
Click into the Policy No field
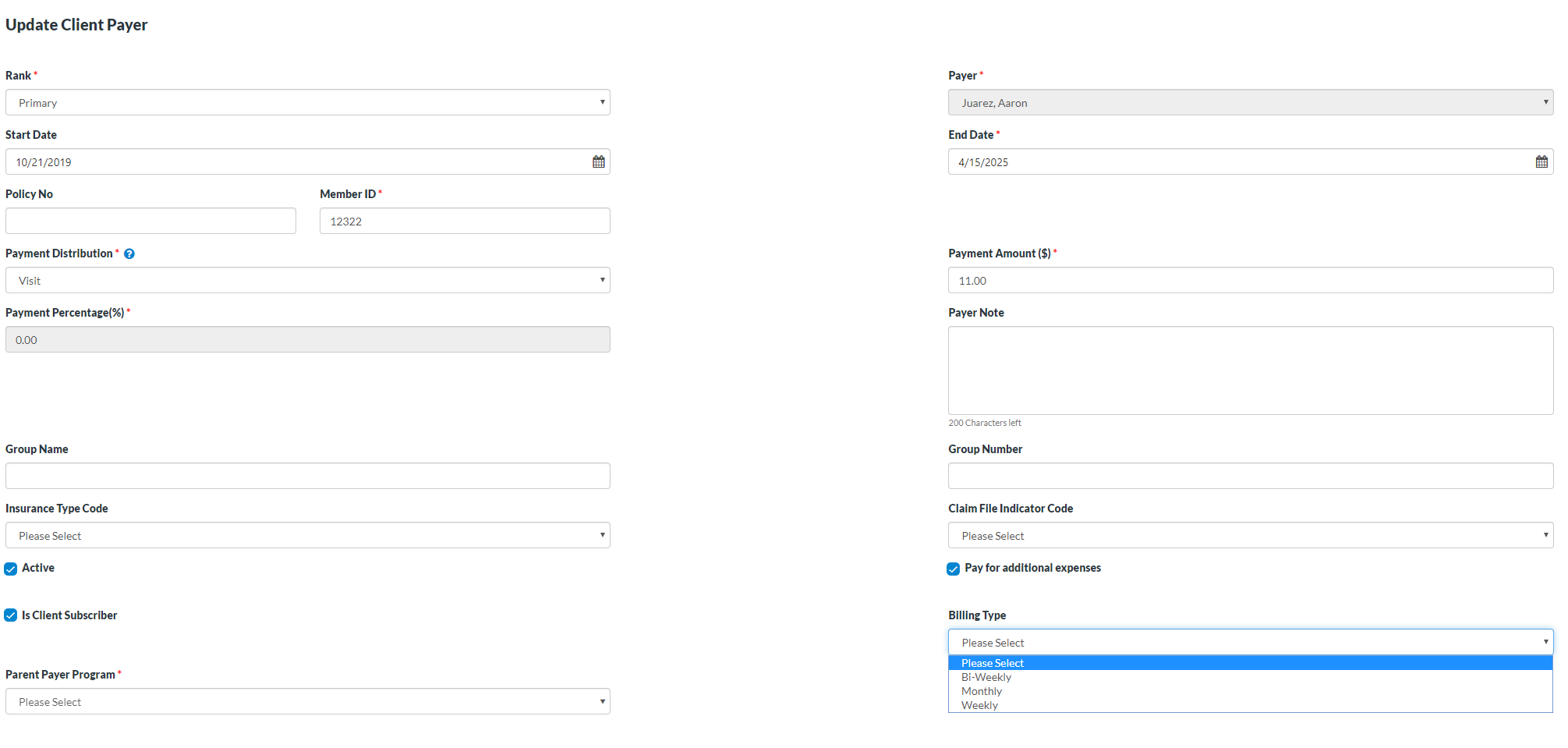point(150,221)
